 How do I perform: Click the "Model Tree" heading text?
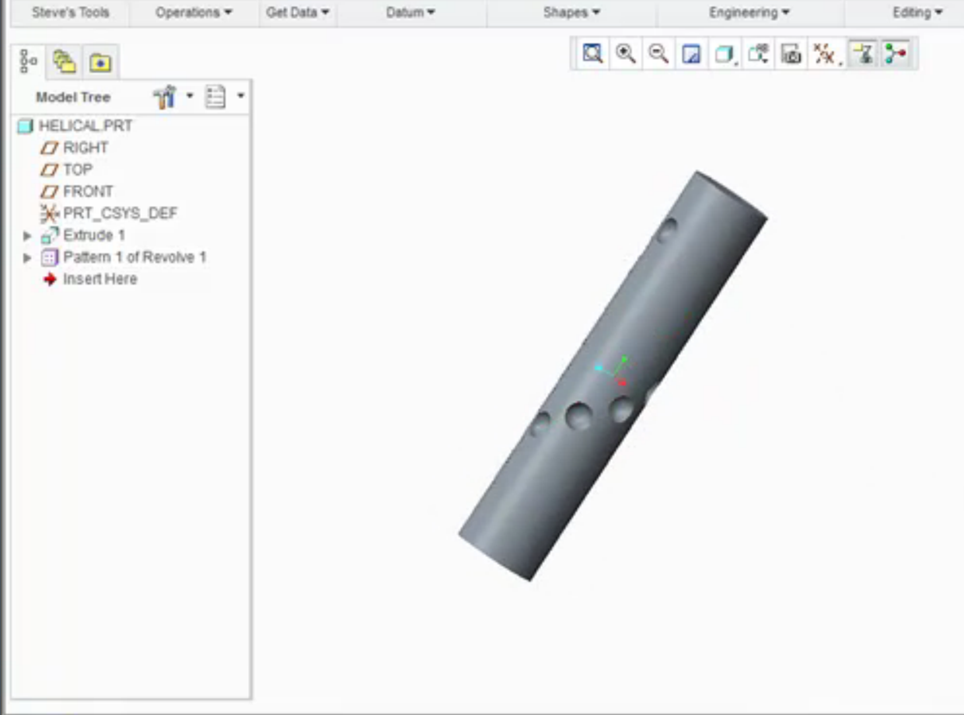point(73,97)
